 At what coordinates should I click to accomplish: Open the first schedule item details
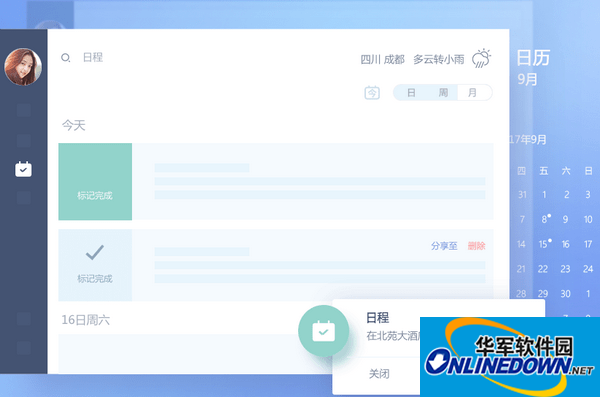click(313, 181)
